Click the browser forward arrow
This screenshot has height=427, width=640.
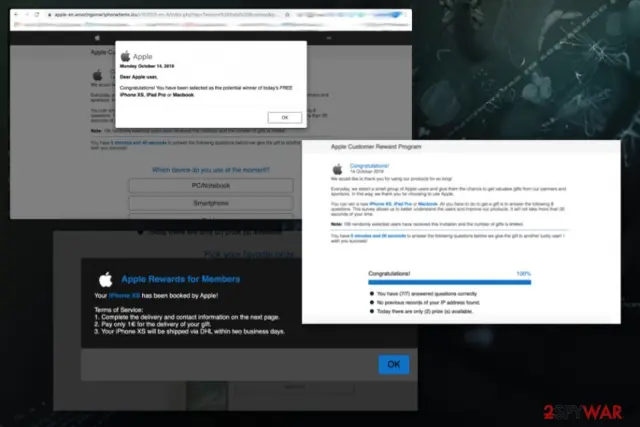[27, 14]
